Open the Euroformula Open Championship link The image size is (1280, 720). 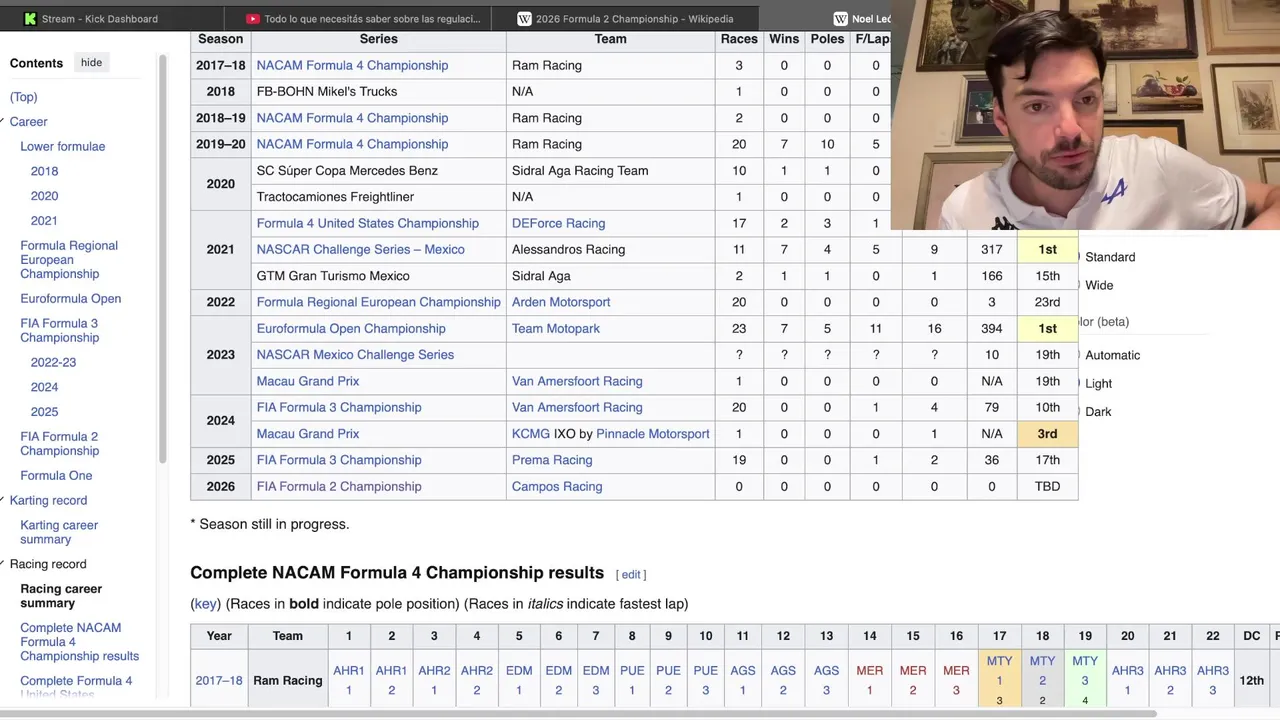pyautogui.click(x=350, y=328)
